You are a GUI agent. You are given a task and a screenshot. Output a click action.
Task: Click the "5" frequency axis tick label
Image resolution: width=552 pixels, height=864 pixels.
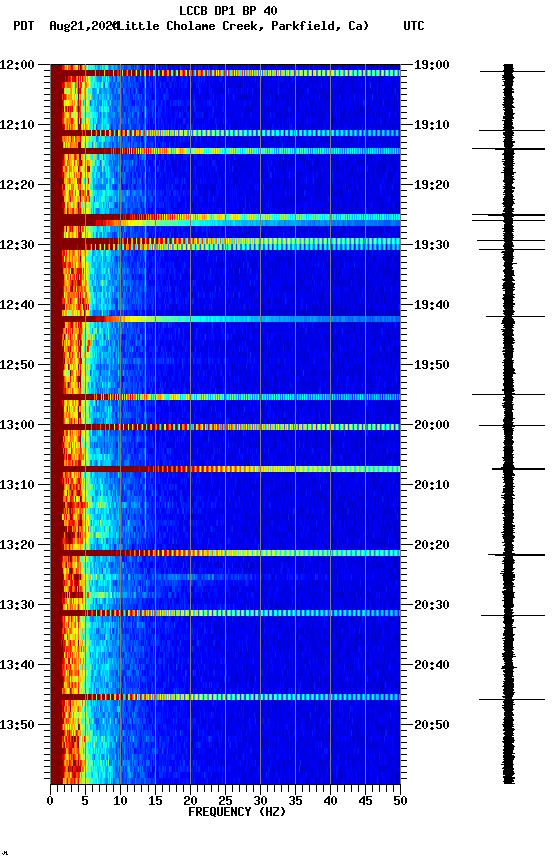(x=85, y=801)
